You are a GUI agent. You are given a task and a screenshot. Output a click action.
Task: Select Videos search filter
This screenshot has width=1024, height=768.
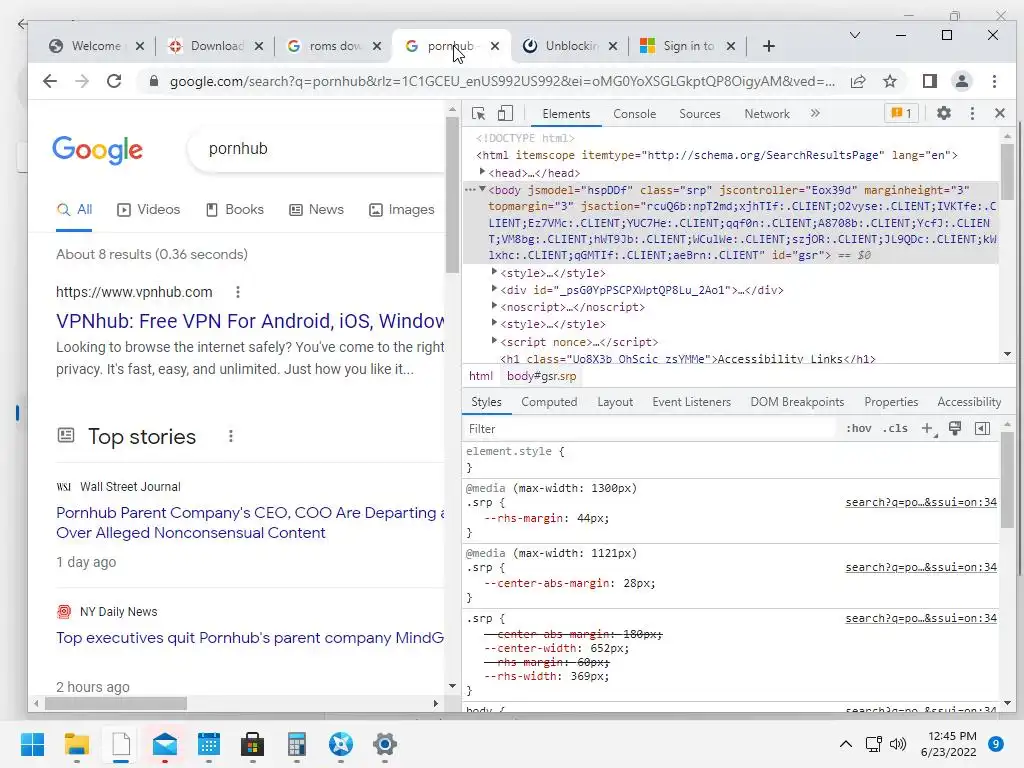coord(148,210)
